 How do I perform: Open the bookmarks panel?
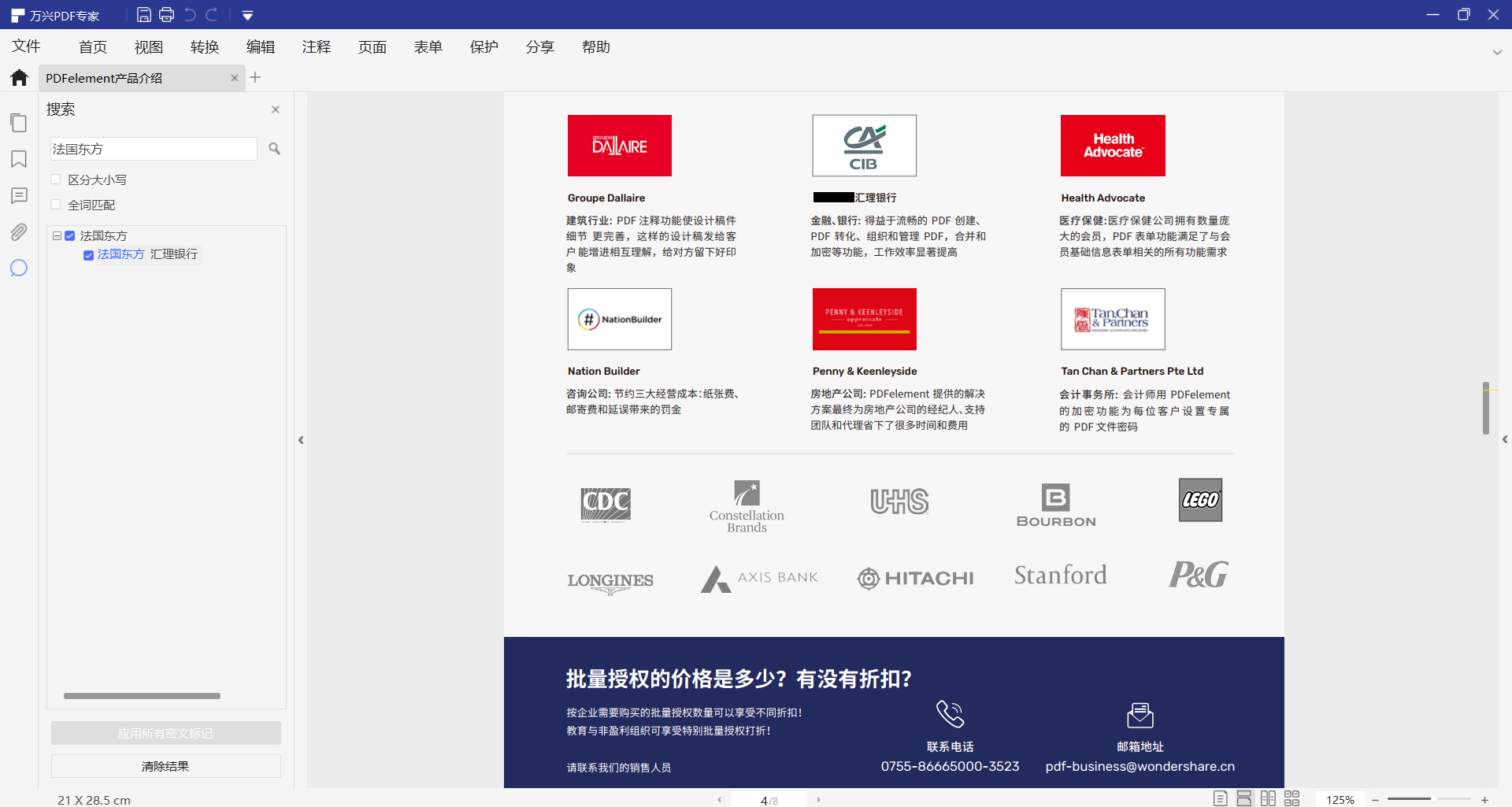[19, 159]
